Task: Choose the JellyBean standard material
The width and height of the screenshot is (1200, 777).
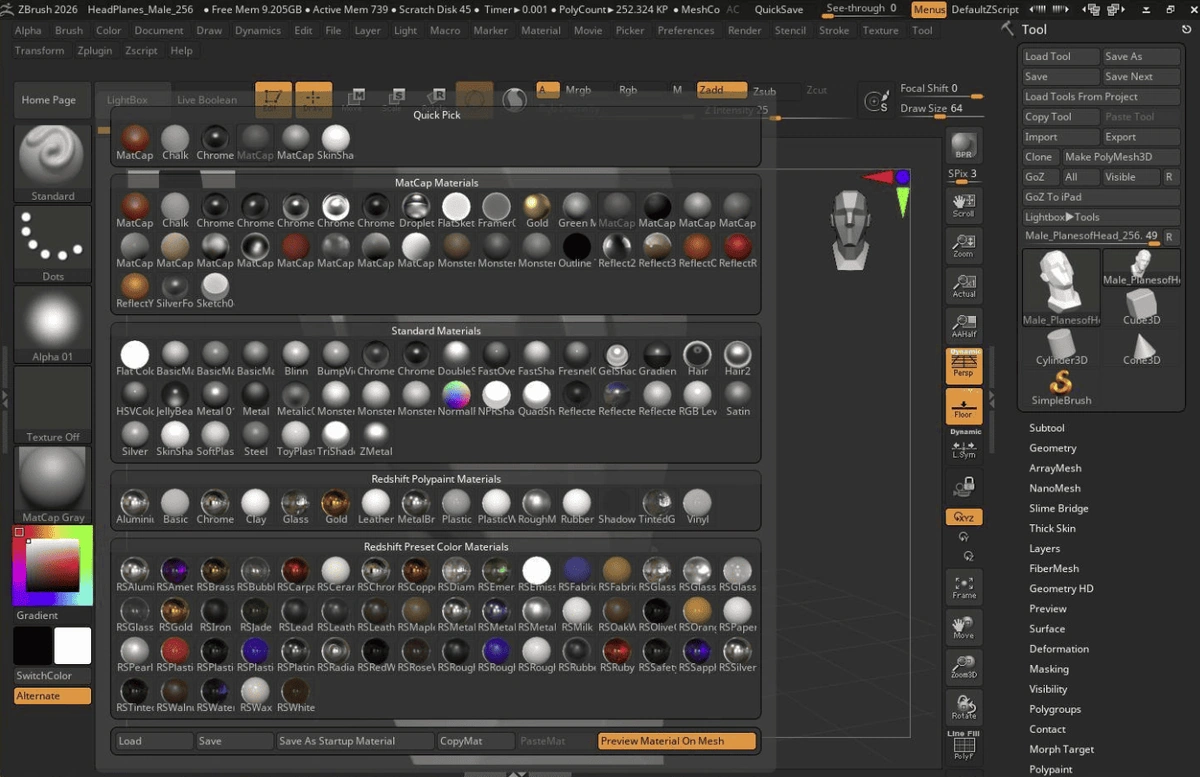Action: pos(175,399)
